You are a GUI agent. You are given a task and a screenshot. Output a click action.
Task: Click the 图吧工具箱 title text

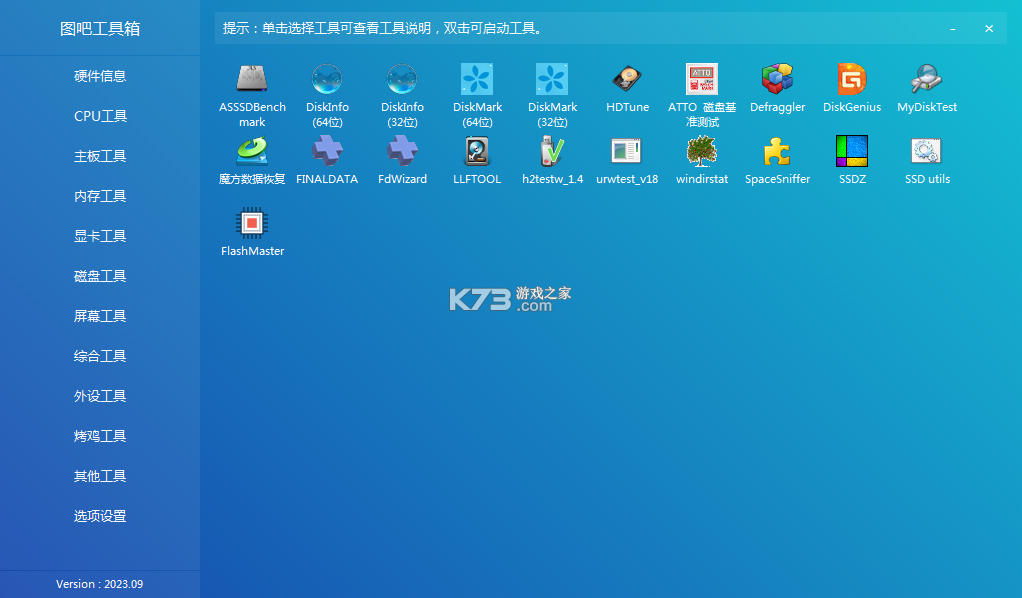point(100,29)
